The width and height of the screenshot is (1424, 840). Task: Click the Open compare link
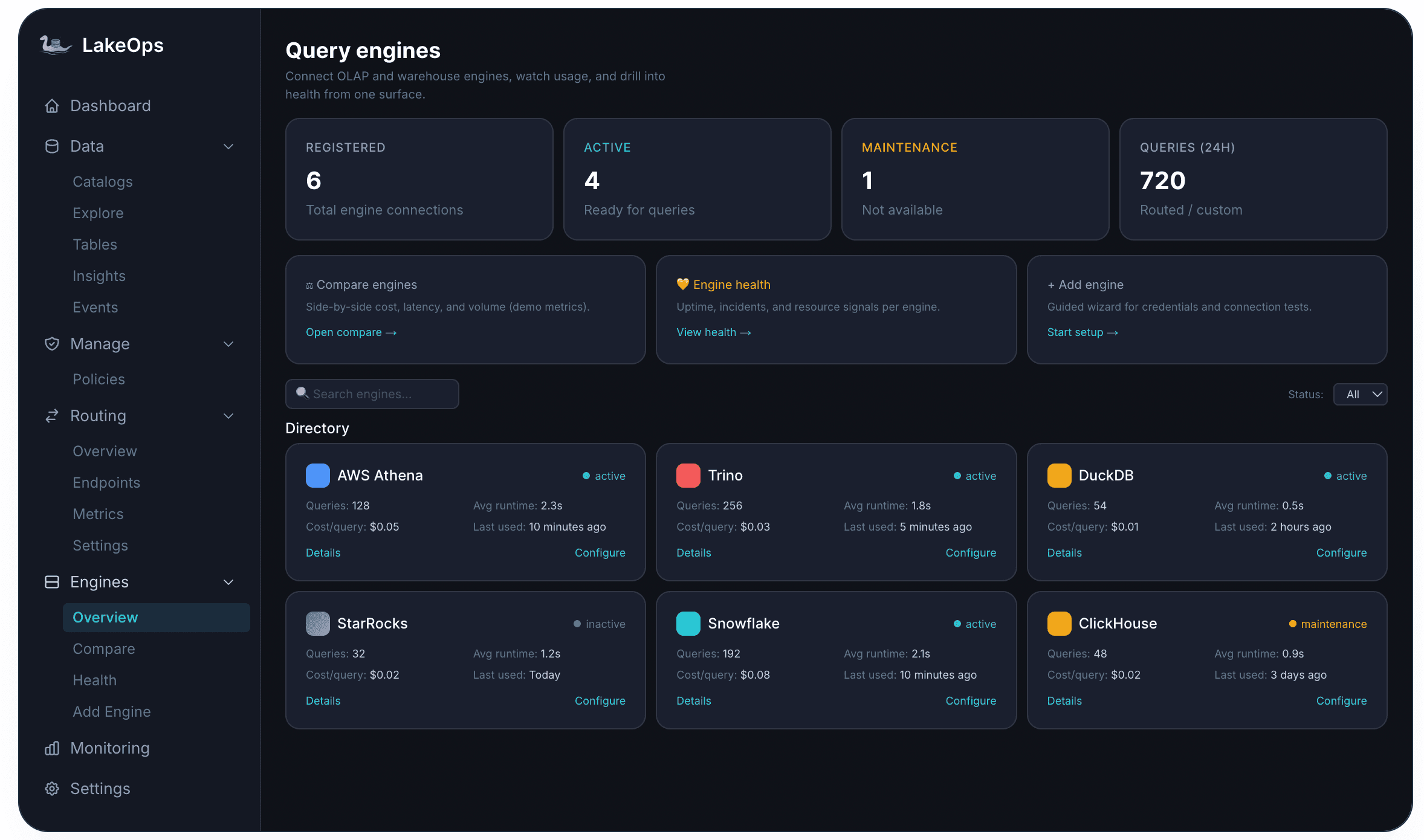(x=351, y=332)
